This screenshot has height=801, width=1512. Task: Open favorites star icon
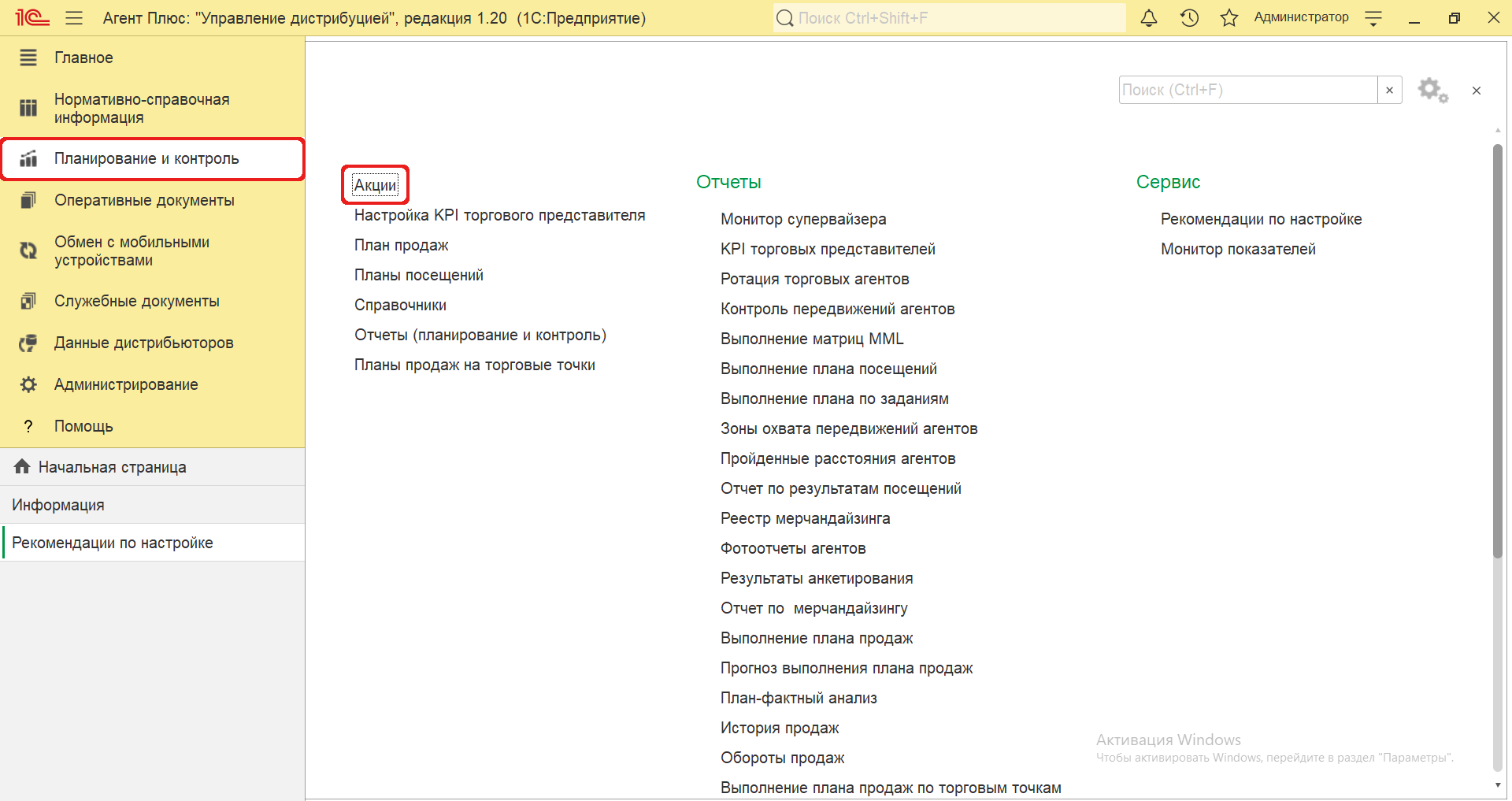(x=1229, y=17)
